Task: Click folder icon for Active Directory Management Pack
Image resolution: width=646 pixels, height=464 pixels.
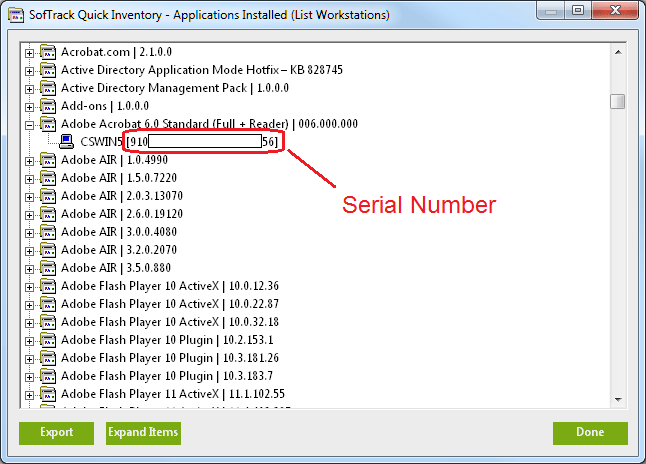Action: click(47, 88)
